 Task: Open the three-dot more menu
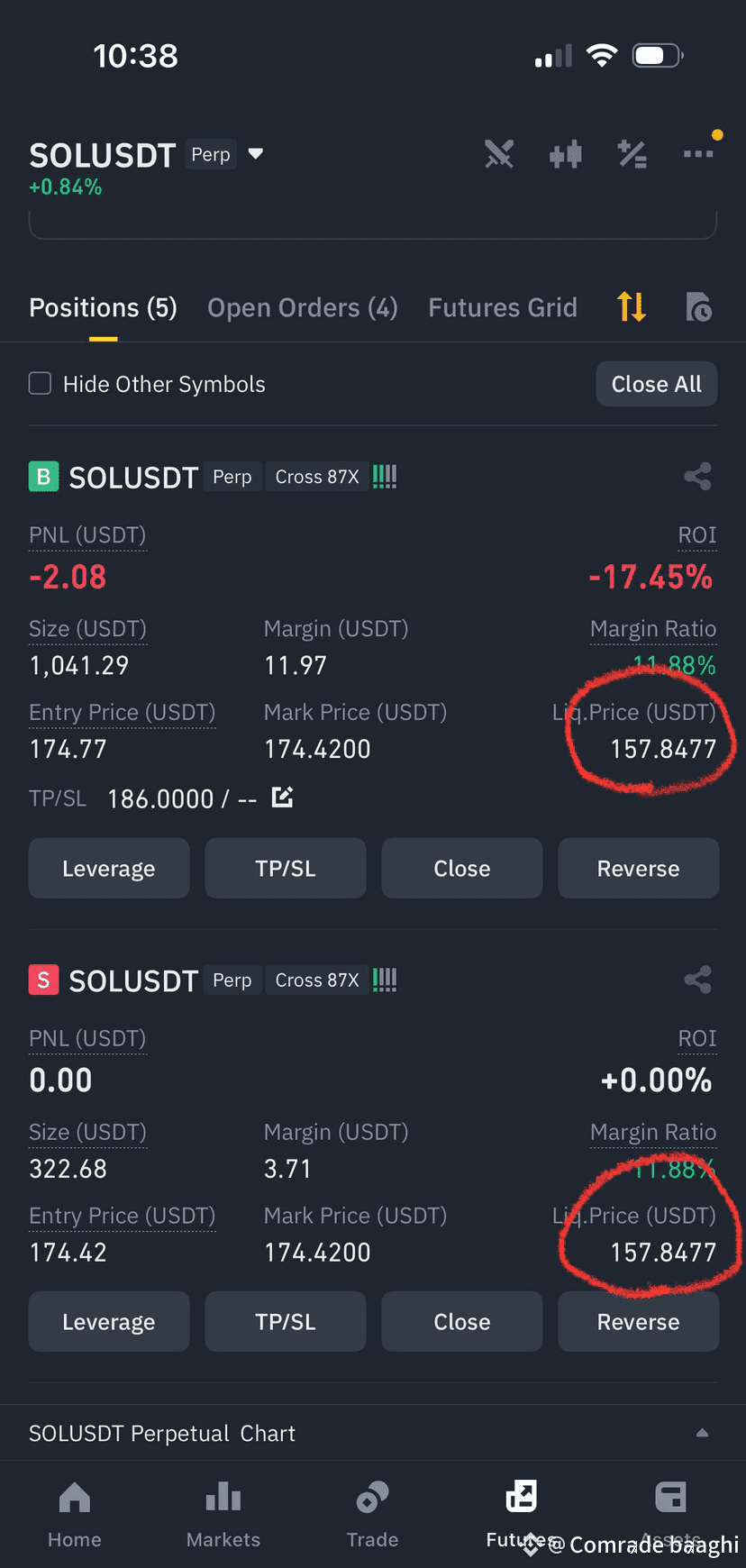[699, 154]
